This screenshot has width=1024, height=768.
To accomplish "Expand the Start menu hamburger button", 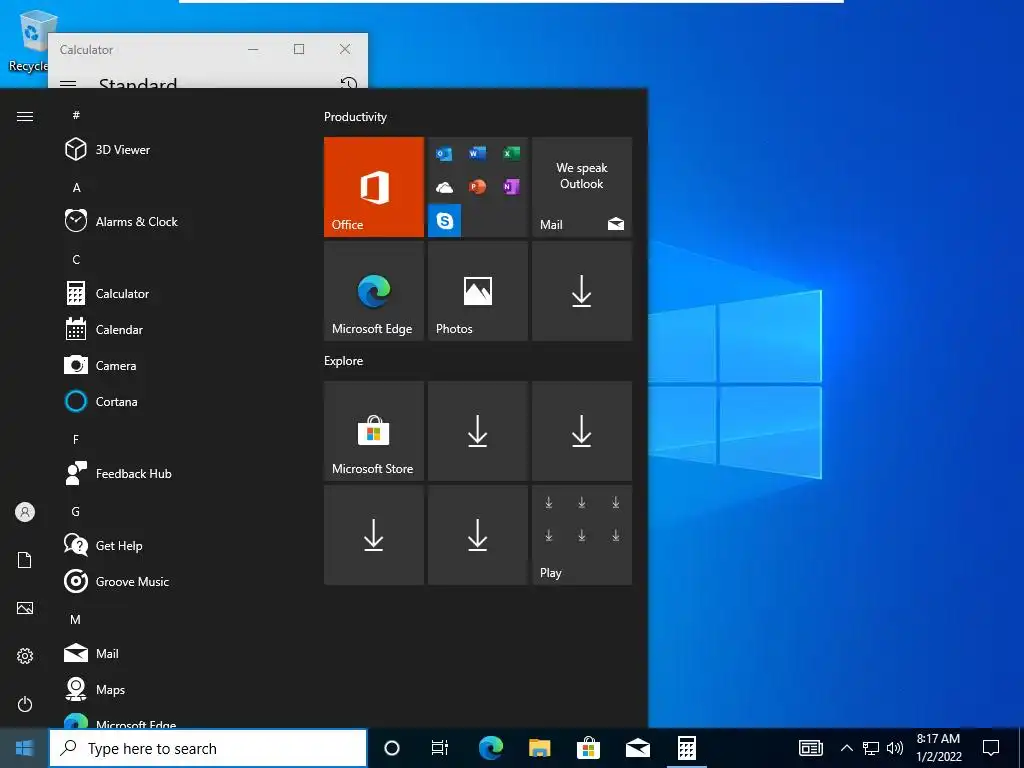I will pos(25,116).
